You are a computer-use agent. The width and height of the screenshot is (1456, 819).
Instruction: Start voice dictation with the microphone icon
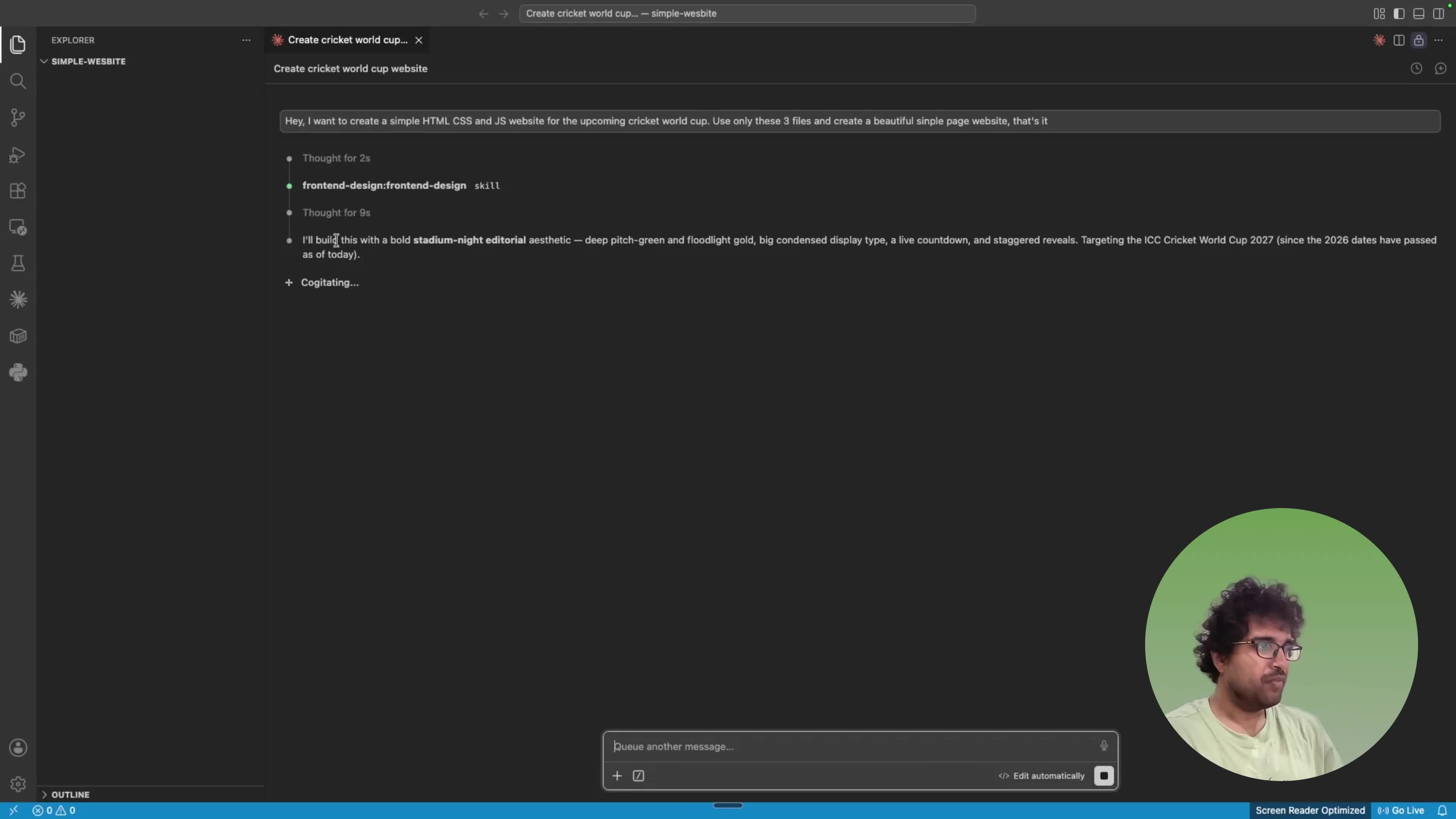click(1104, 746)
